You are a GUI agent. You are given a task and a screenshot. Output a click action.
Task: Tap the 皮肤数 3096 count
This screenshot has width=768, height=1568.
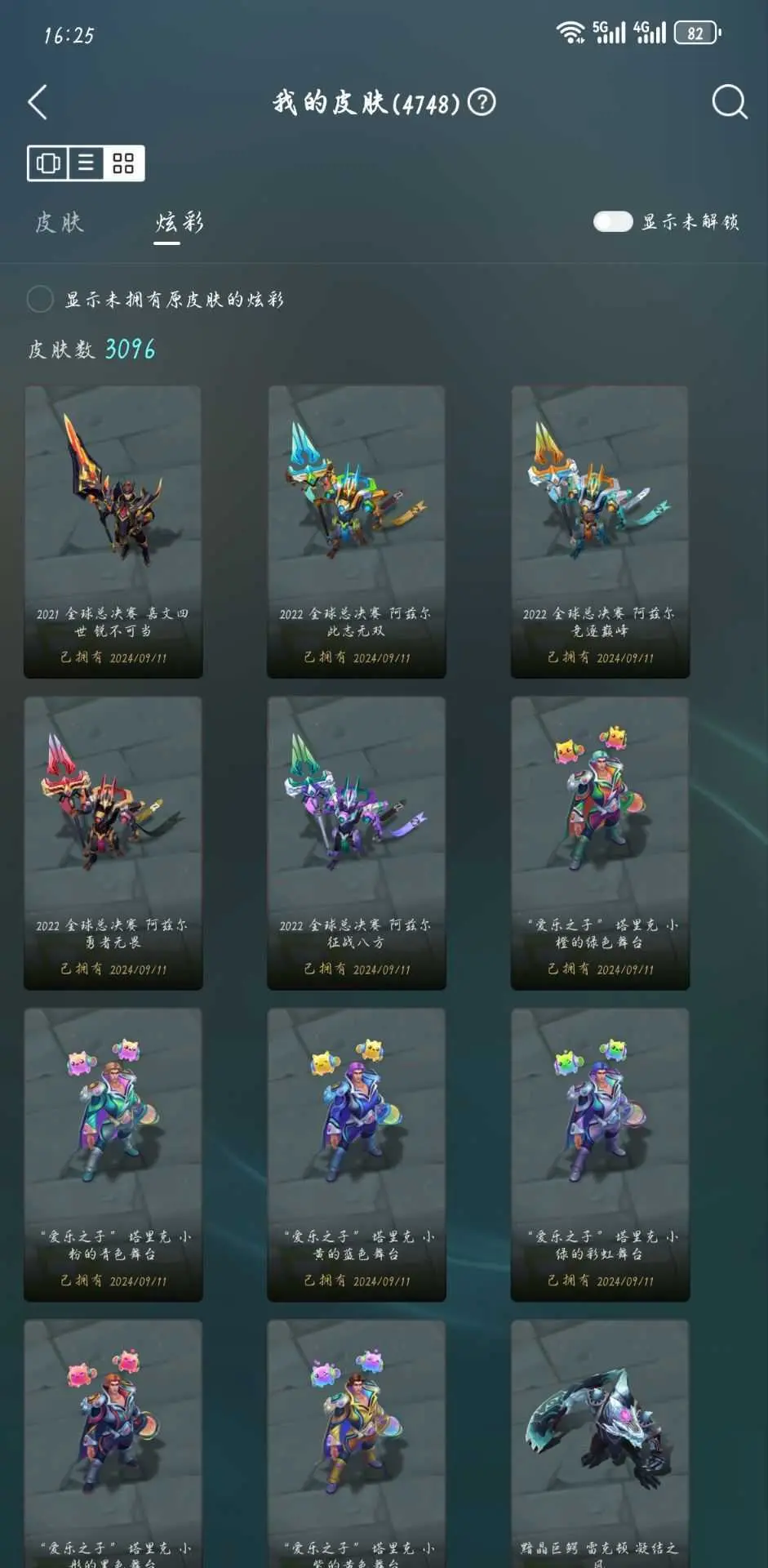coord(91,350)
